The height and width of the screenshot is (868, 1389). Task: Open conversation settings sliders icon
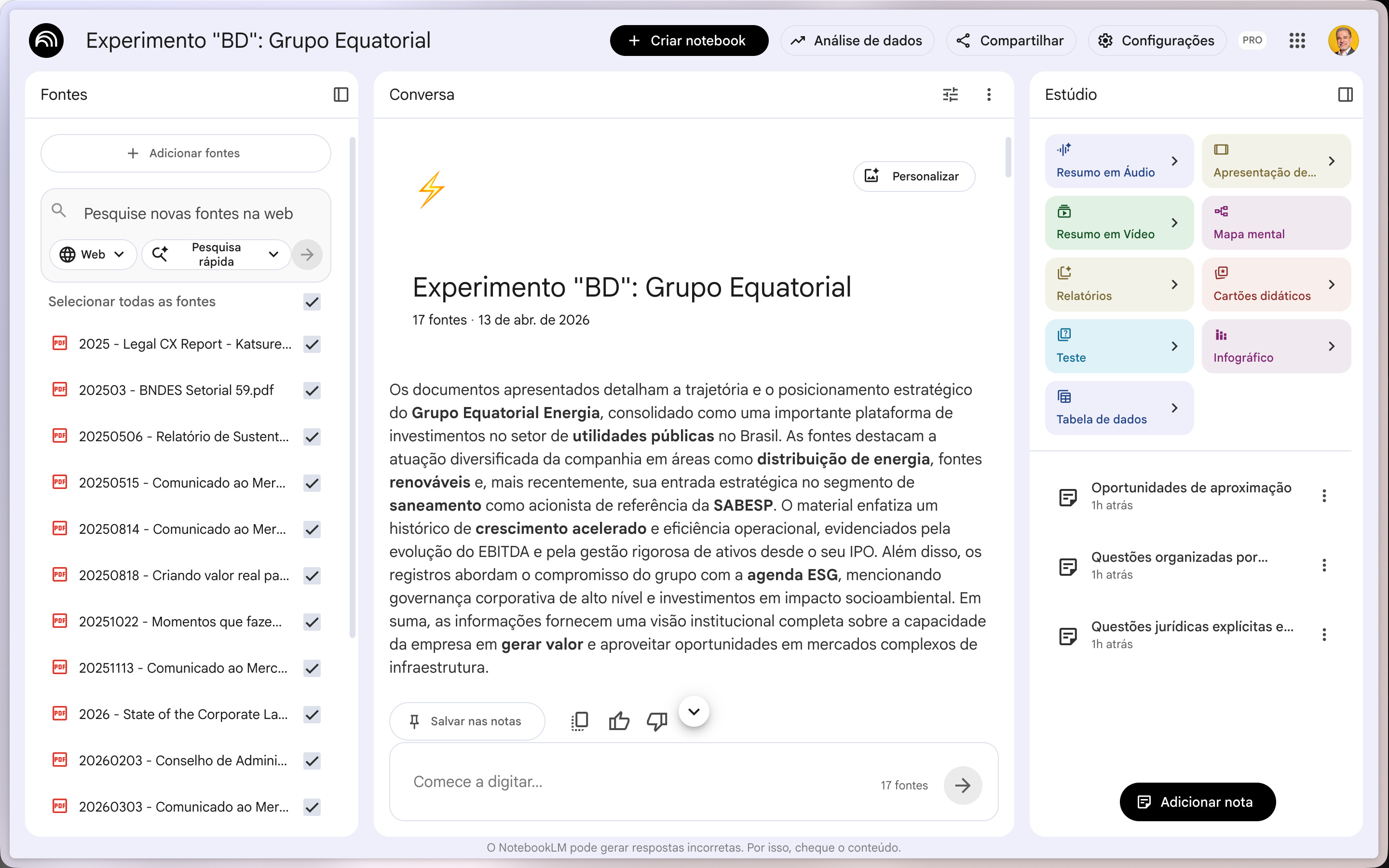click(951, 94)
